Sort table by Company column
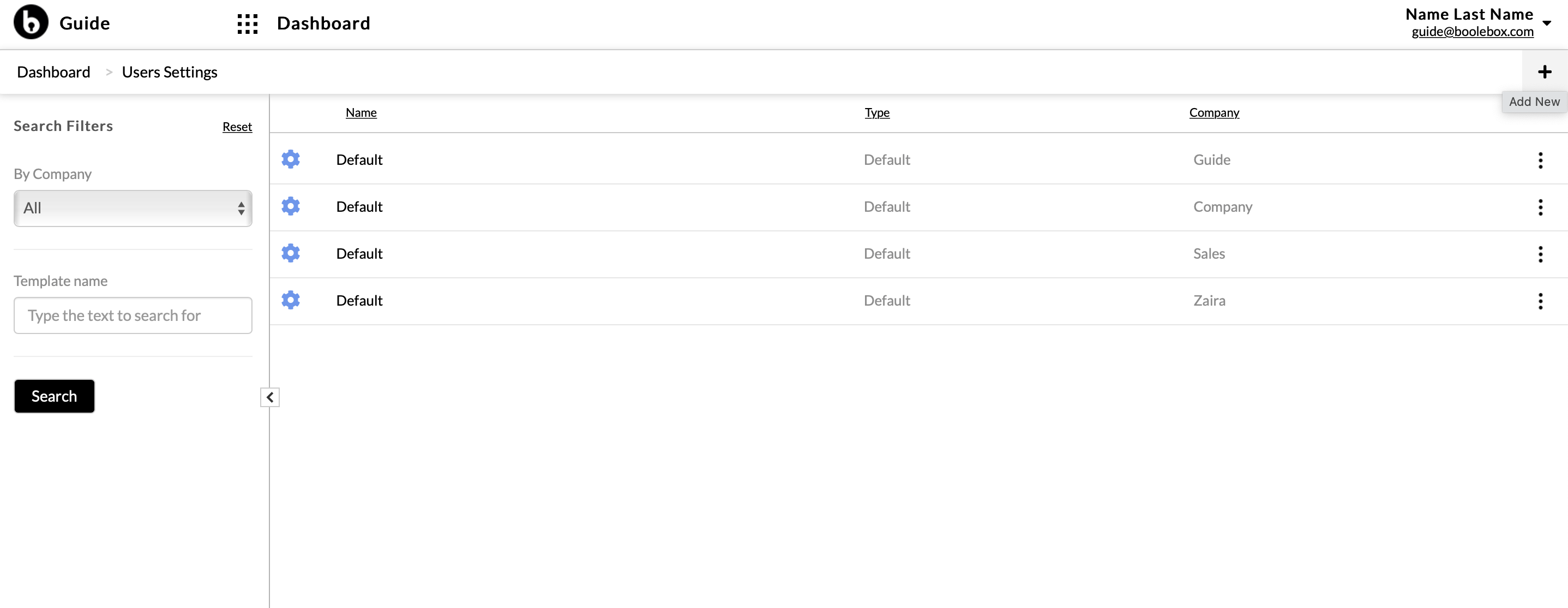Viewport: 1568px width, 608px height. click(x=1213, y=113)
